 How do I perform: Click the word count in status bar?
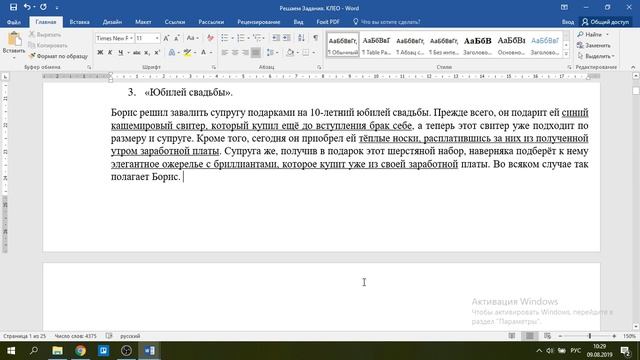(x=76, y=336)
